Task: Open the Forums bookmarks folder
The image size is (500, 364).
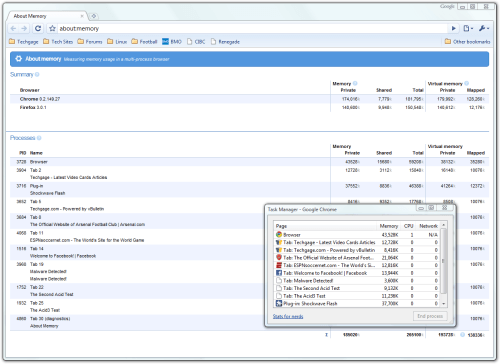Action: pyautogui.click(x=90, y=42)
